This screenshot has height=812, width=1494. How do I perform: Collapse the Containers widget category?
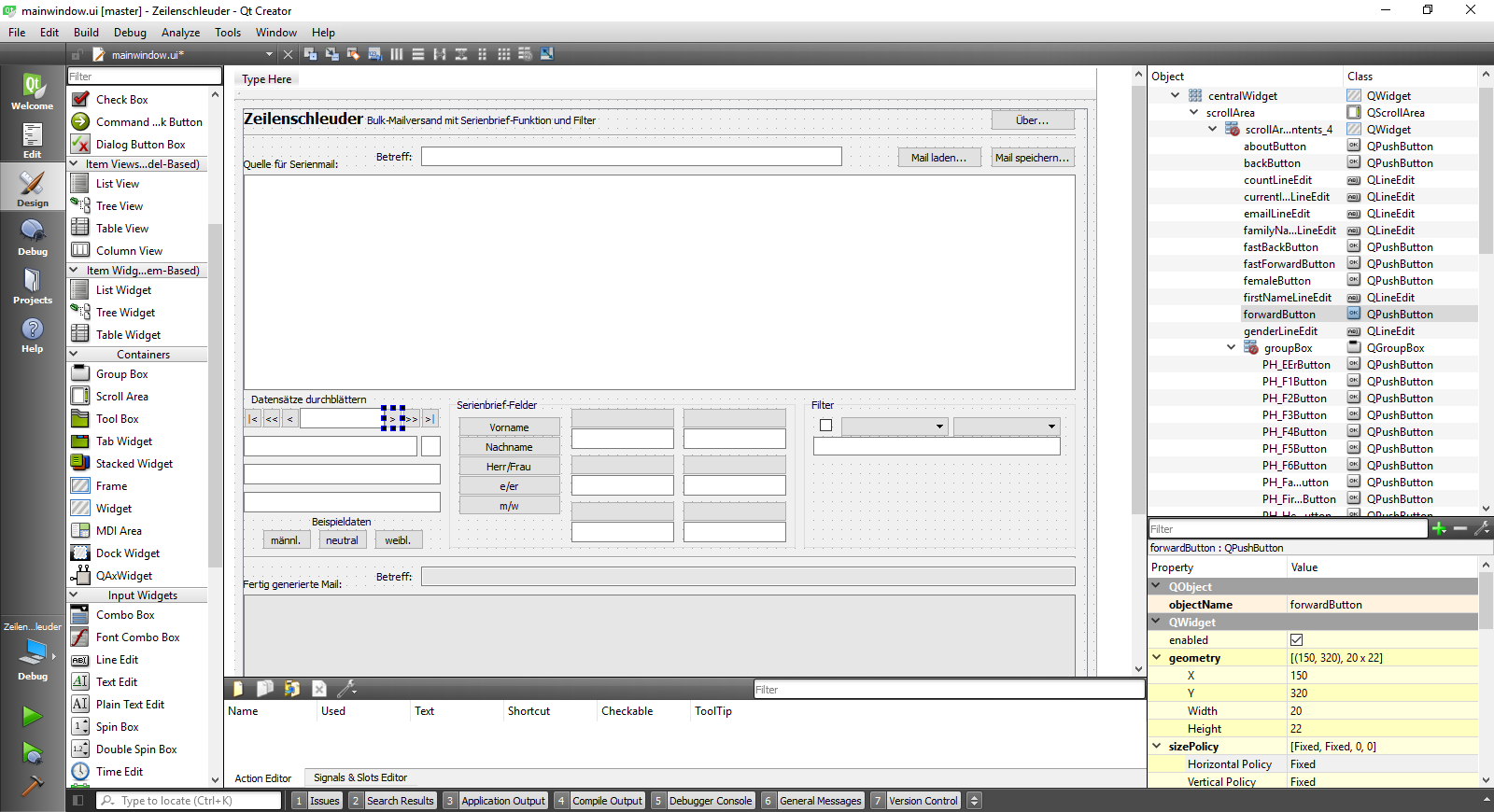[74, 355]
